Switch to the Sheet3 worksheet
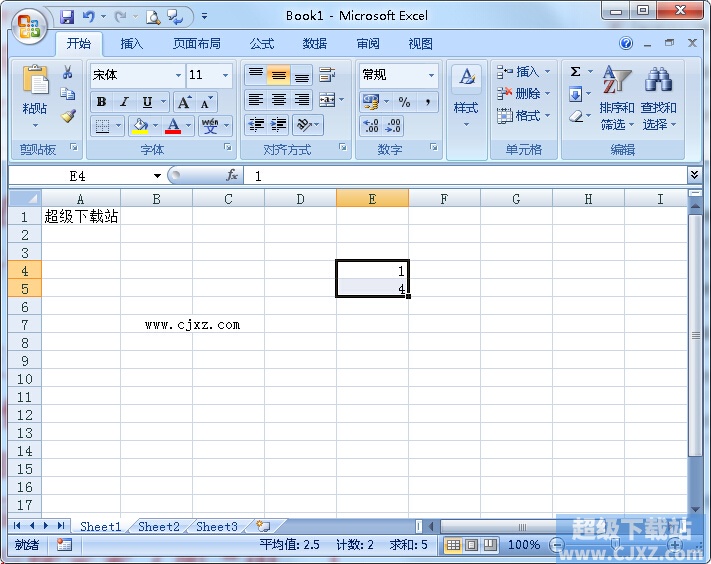 pyautogui.click(x=217, y=526)
